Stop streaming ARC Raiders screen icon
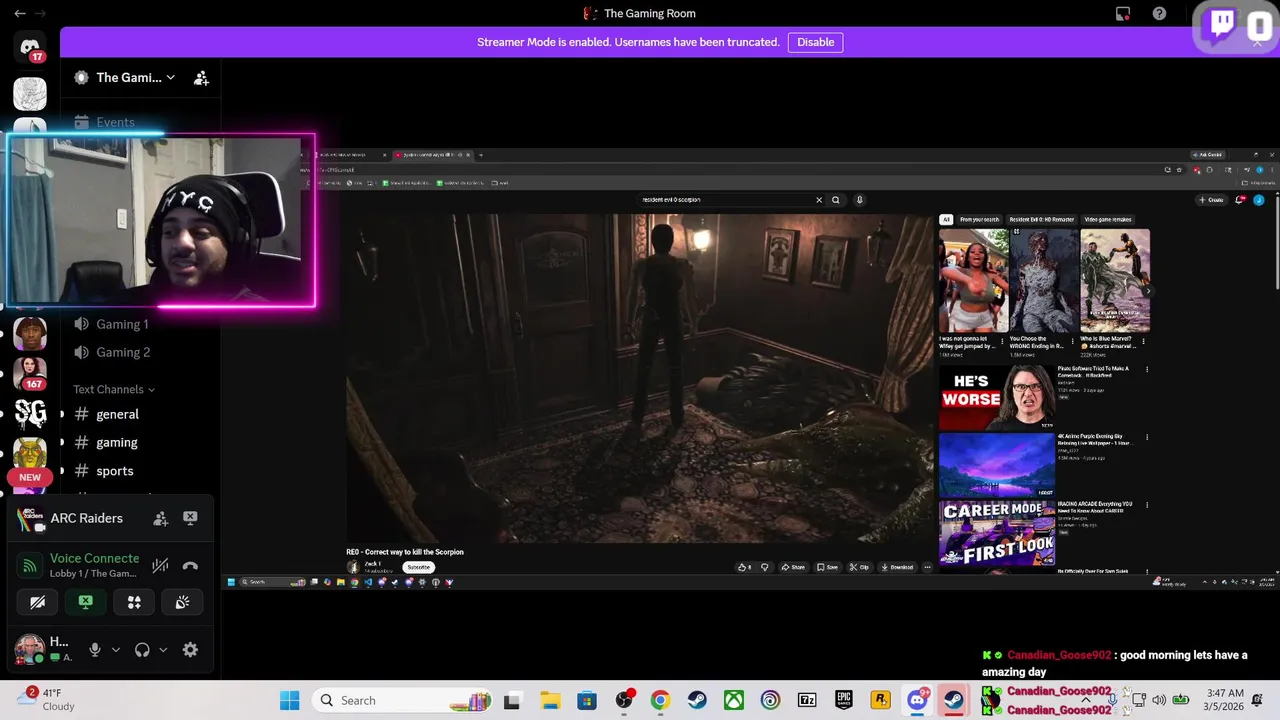1280x720 pixels. point(190,518)
